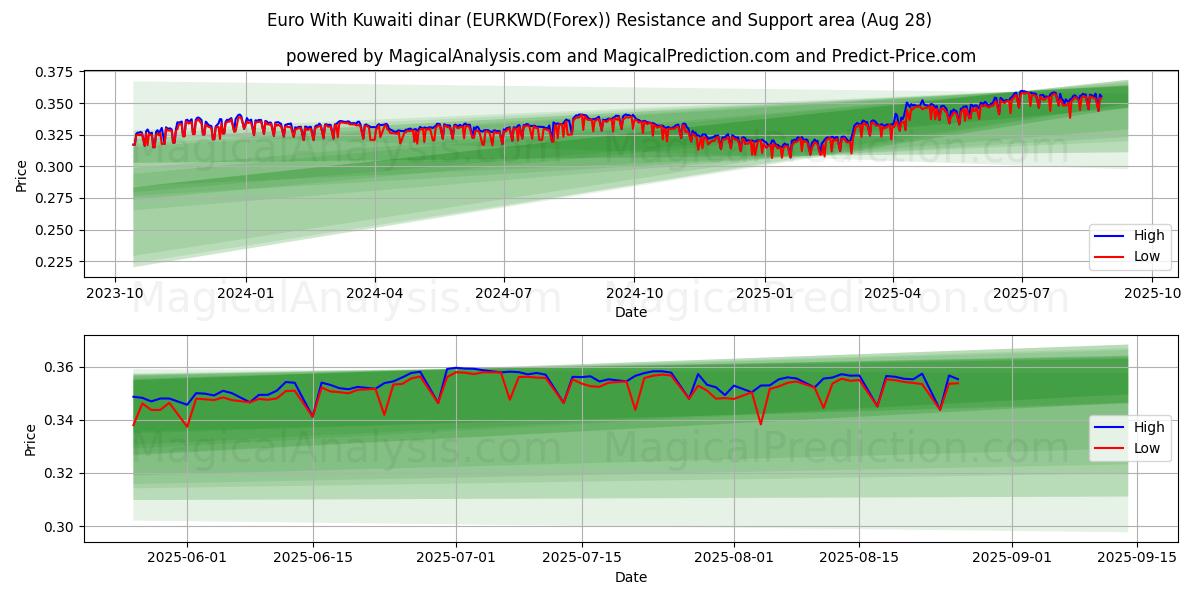Click the 2025-10 tick label
This screenshot has height=600, width=1200.
pos(1151,294)
